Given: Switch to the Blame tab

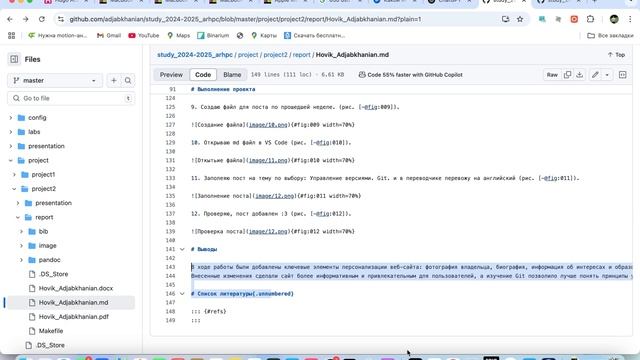Looking at the screenshot, I should point(232,75).
